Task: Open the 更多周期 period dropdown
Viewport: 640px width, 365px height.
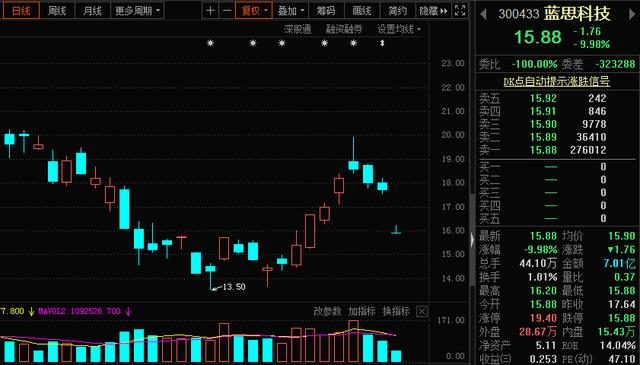Action: point(137,11)
